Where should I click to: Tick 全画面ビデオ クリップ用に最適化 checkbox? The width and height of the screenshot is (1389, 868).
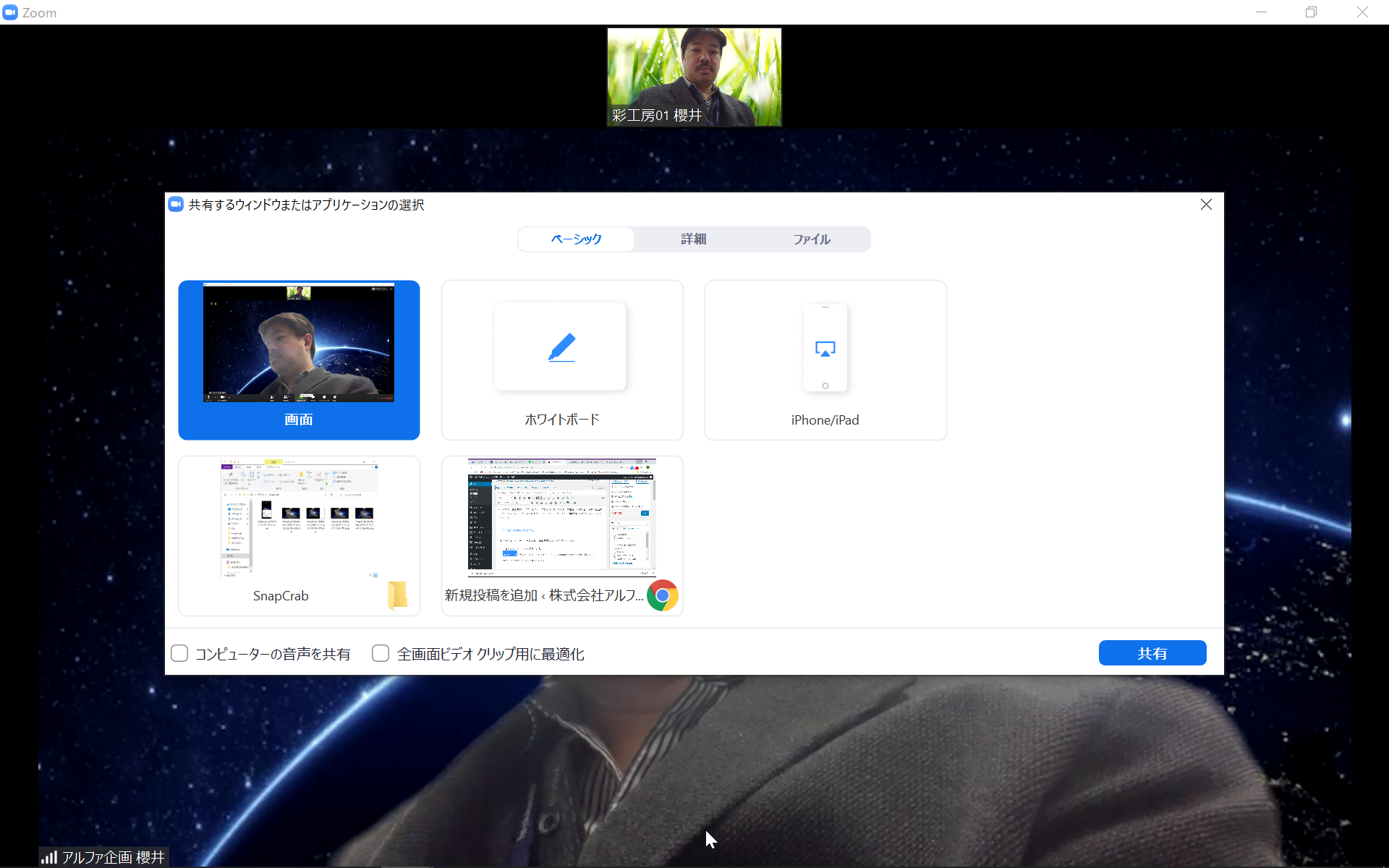point(381,653)
